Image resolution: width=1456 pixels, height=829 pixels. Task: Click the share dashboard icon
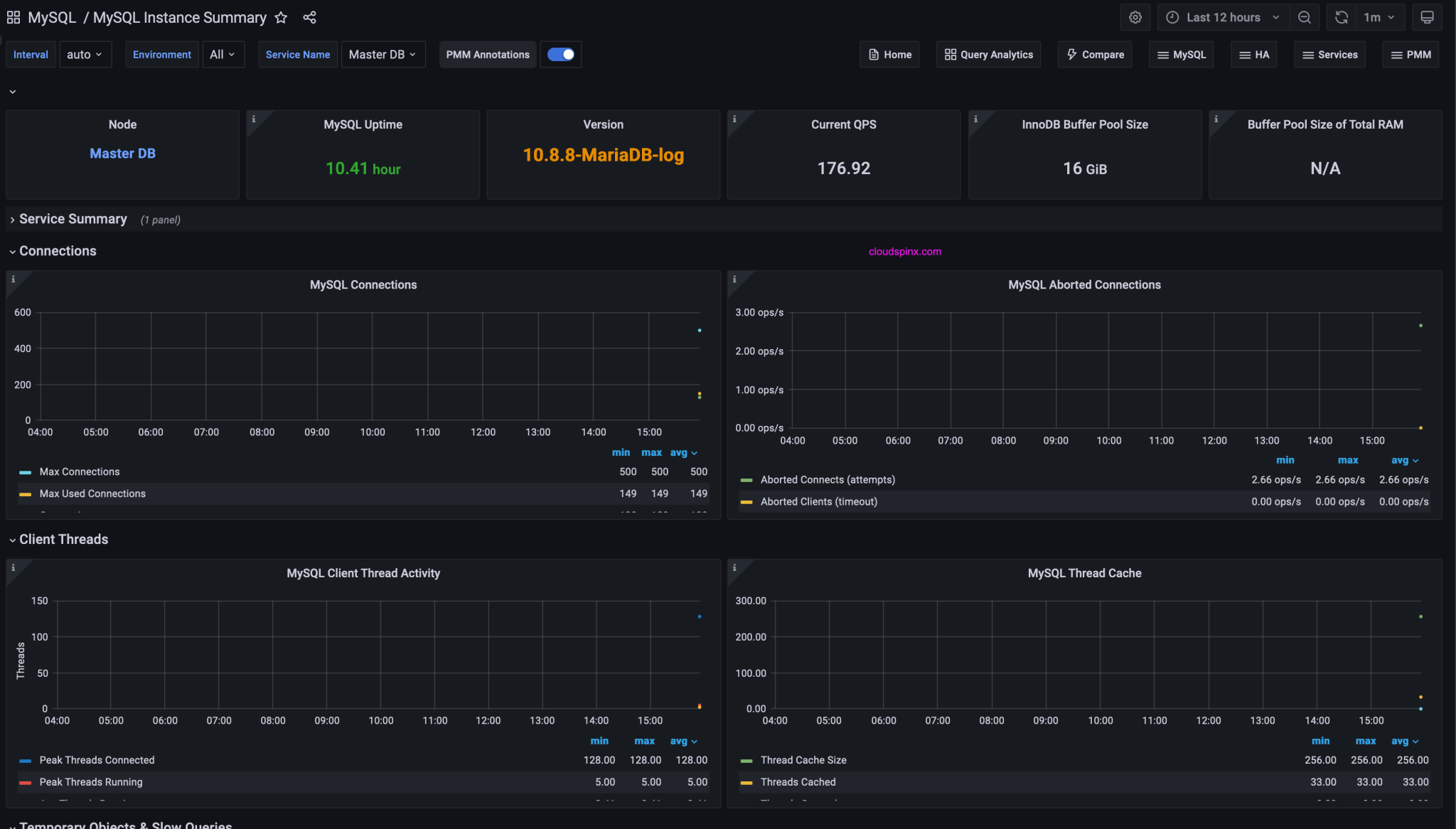pyautogui.click(x=309, y=17)
